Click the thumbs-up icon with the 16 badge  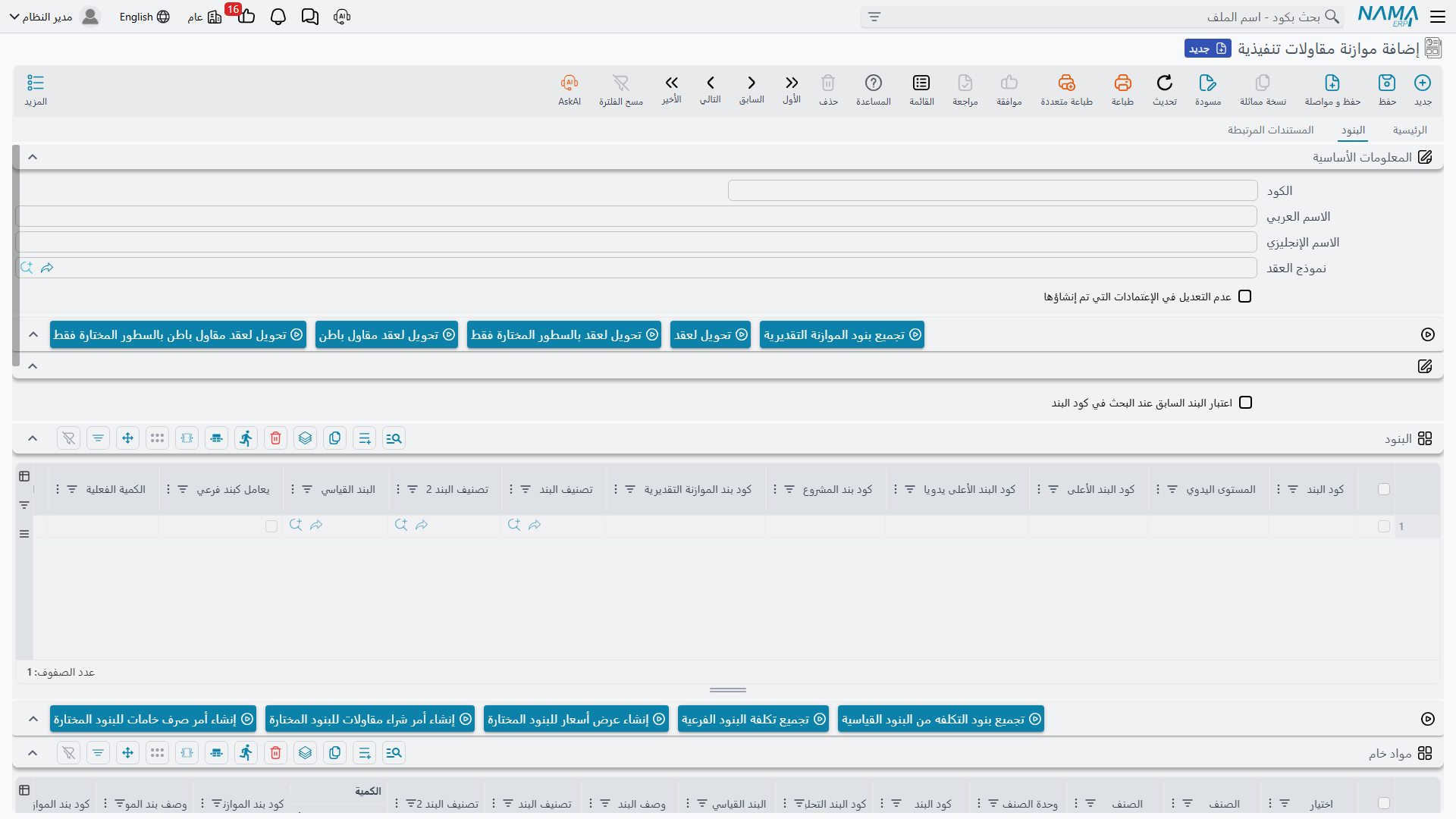(246, 16)
